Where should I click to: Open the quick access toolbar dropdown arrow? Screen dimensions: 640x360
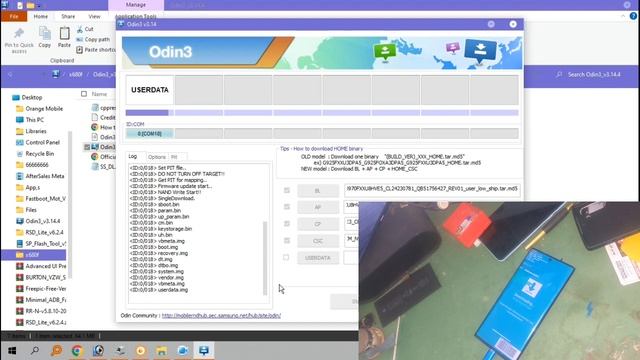[39, 6]
